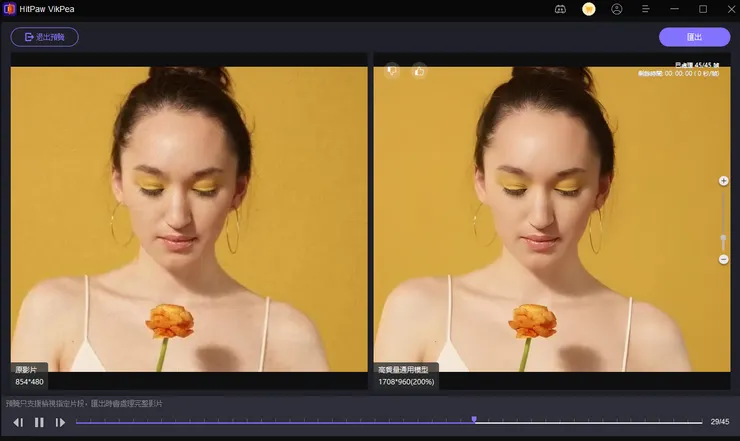Click the 1708*960(200%) resolution label

[406, 382]
